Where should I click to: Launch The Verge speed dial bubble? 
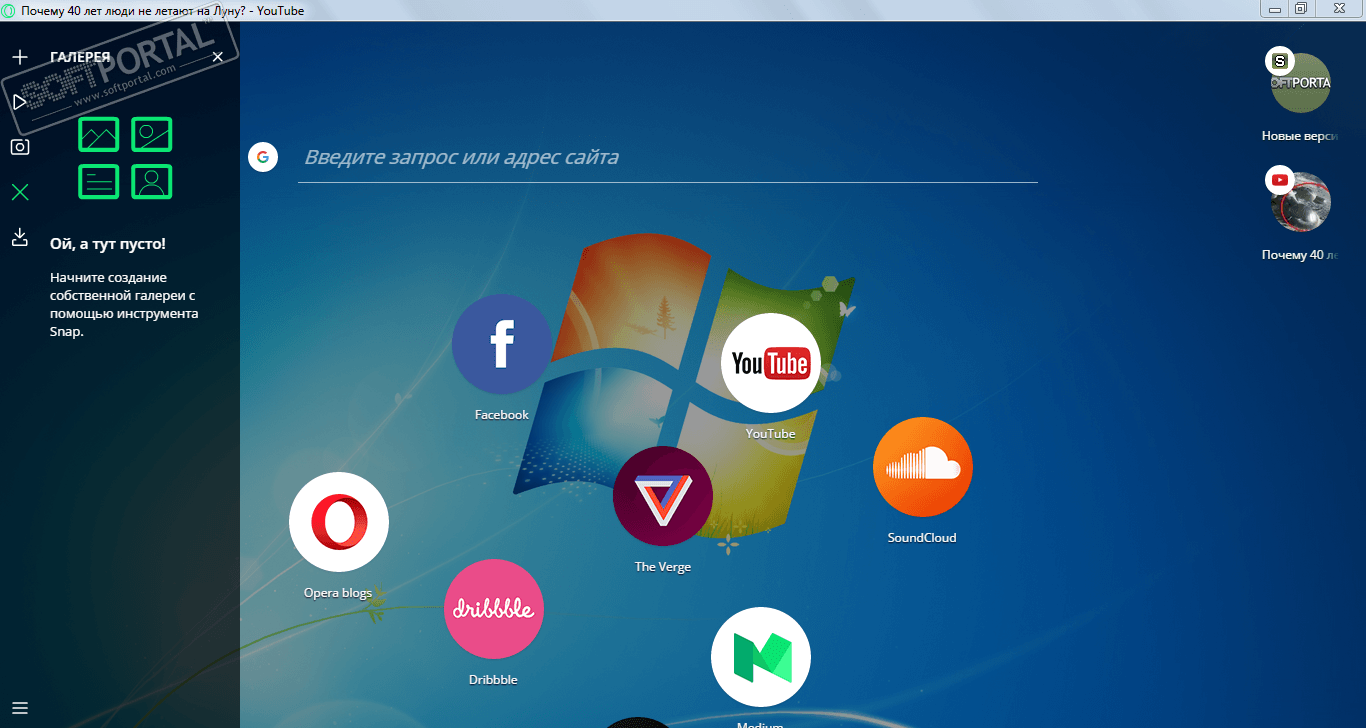663,496
